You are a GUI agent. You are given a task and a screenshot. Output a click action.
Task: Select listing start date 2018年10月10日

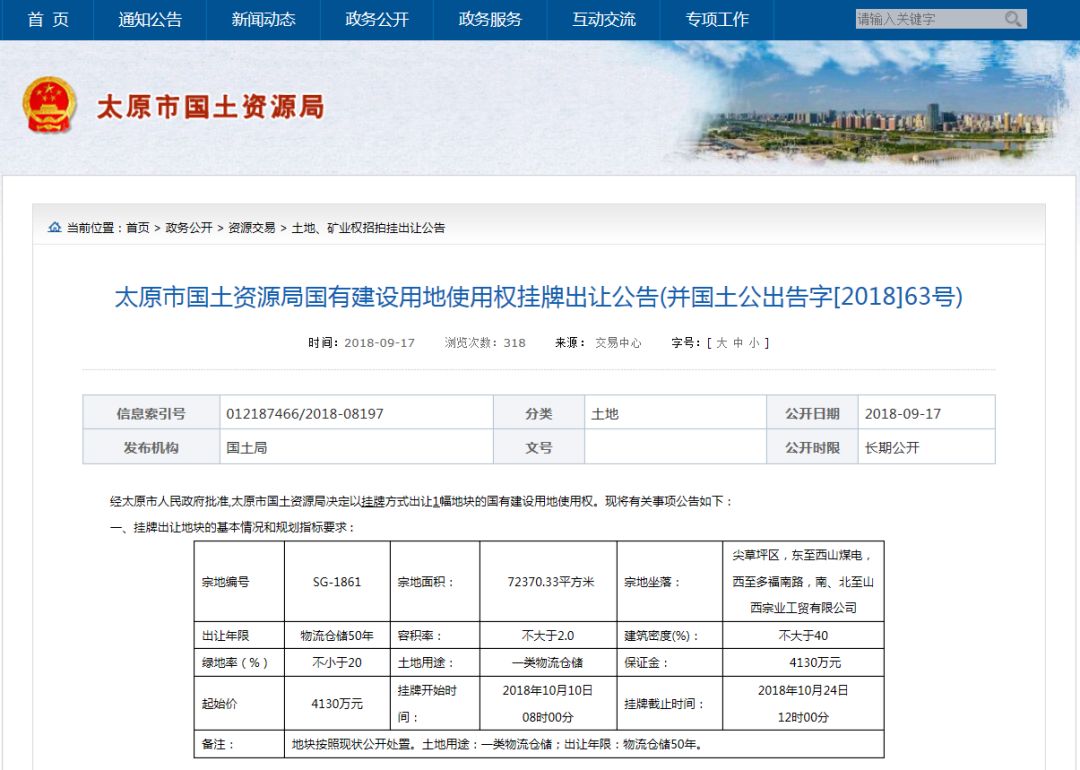tap(548, 690)
